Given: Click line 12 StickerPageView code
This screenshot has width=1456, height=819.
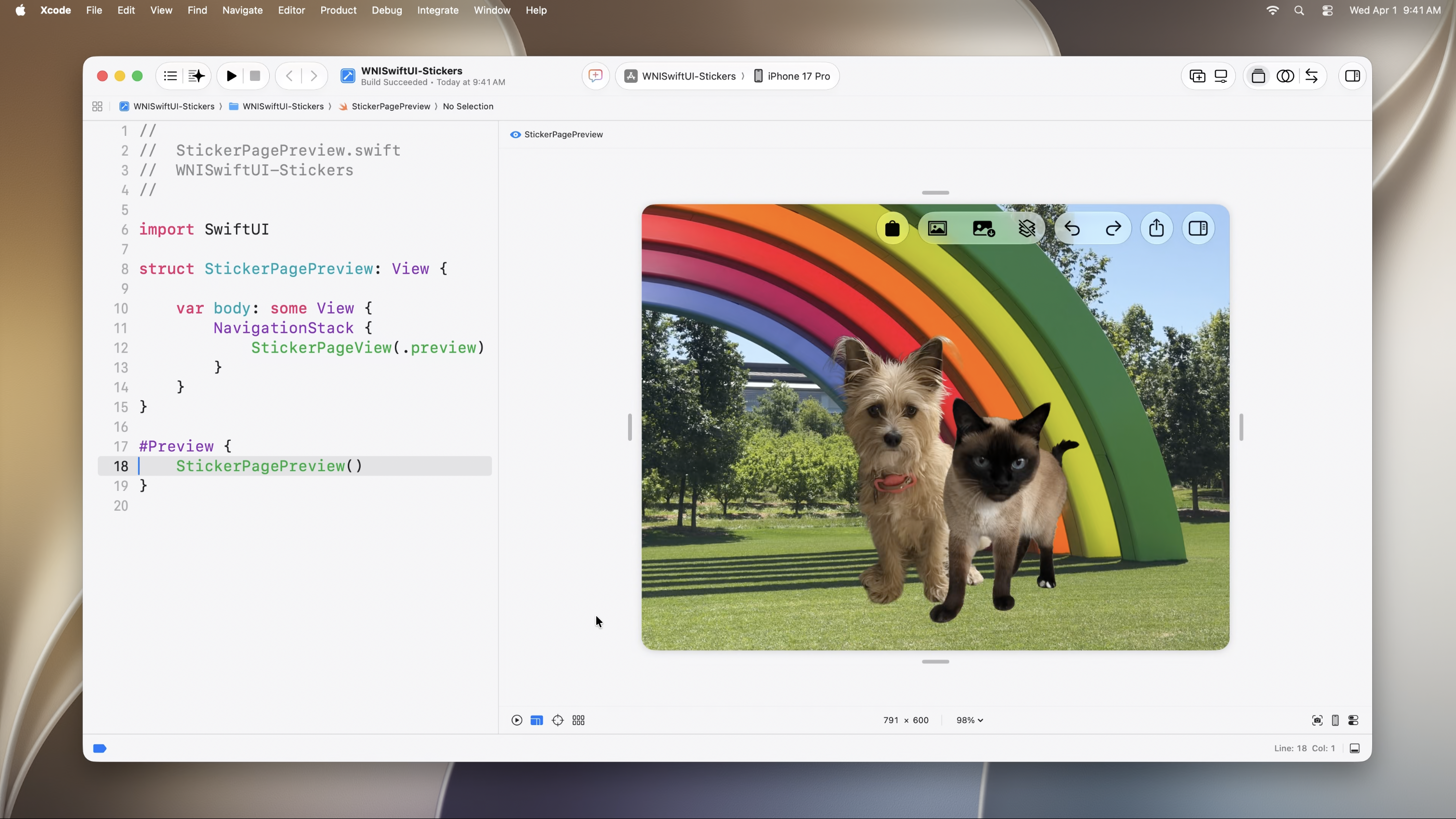Looking at the screenshot, I should 367,348.
